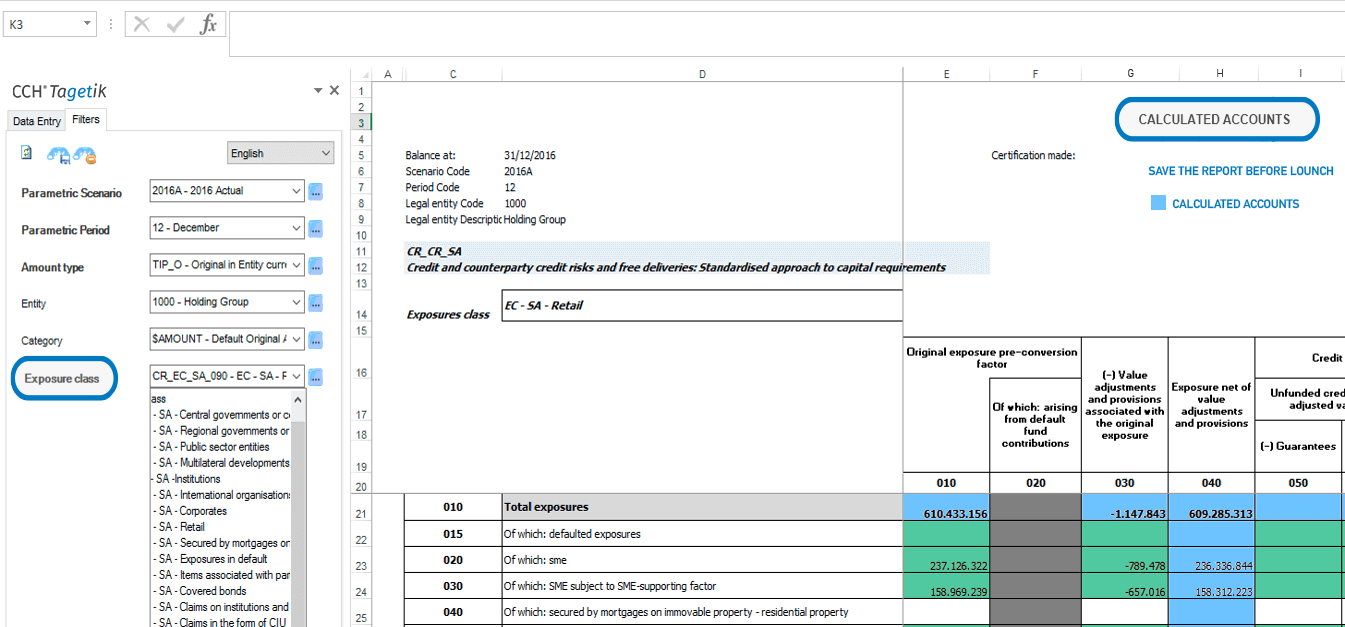1345x627 pixels.
Task: Click the blue Calculated Accounts legend square
Action: coord(1158,203)
